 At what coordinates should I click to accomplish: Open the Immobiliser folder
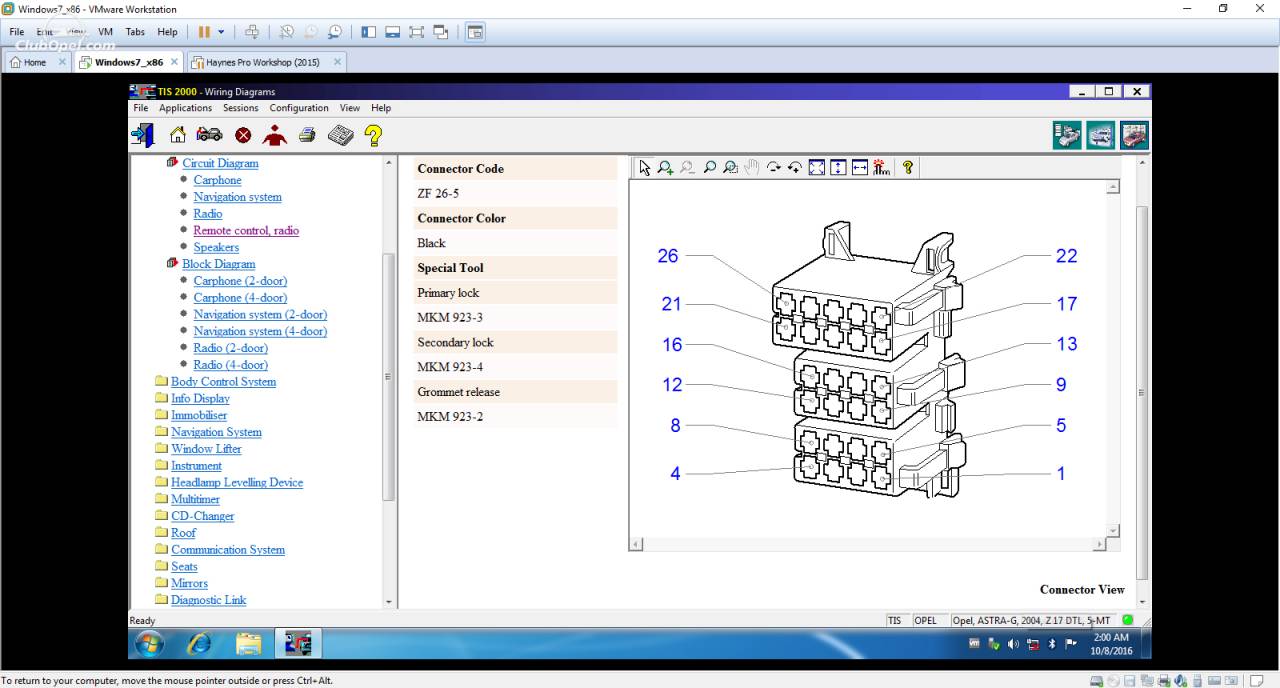[199, 415]
